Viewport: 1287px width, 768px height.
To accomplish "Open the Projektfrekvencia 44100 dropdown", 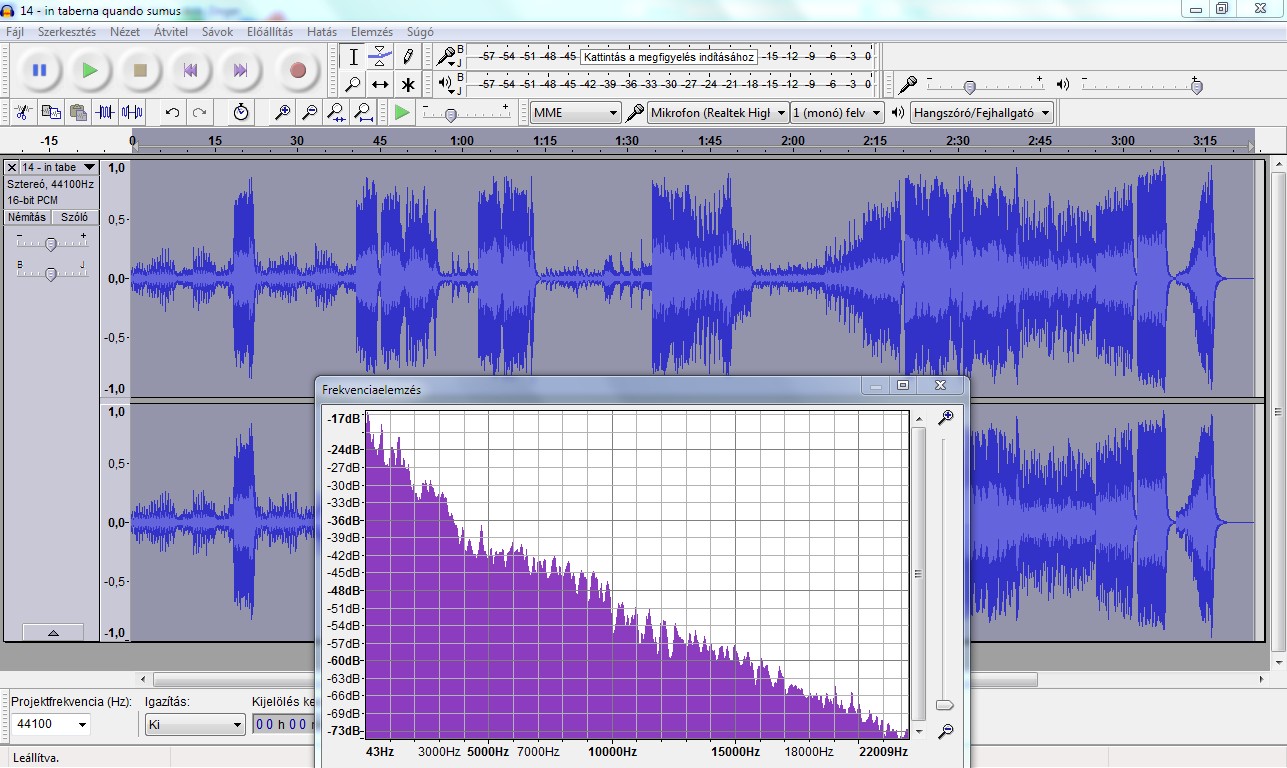I will coord(50,724).
